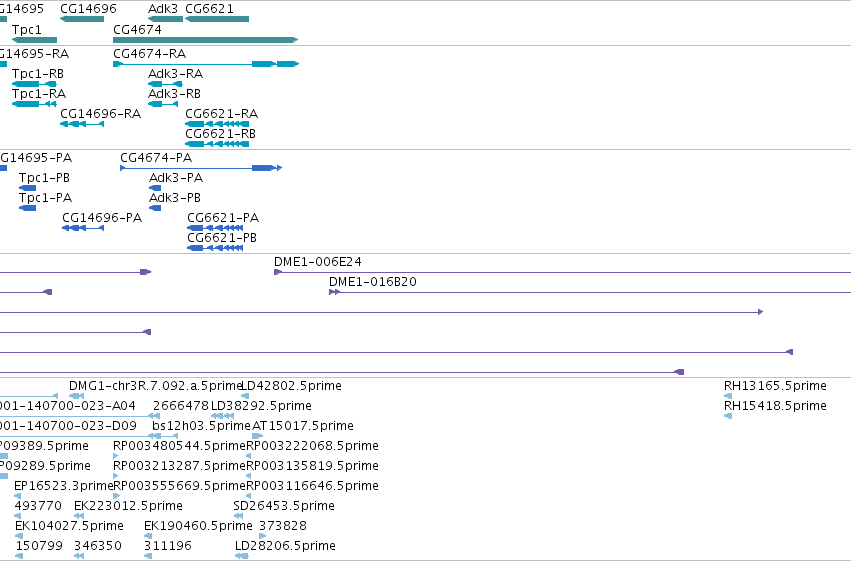851x561 pixels.
Task: Click the Adk3-RA transcript
Action: pos(166,84)
